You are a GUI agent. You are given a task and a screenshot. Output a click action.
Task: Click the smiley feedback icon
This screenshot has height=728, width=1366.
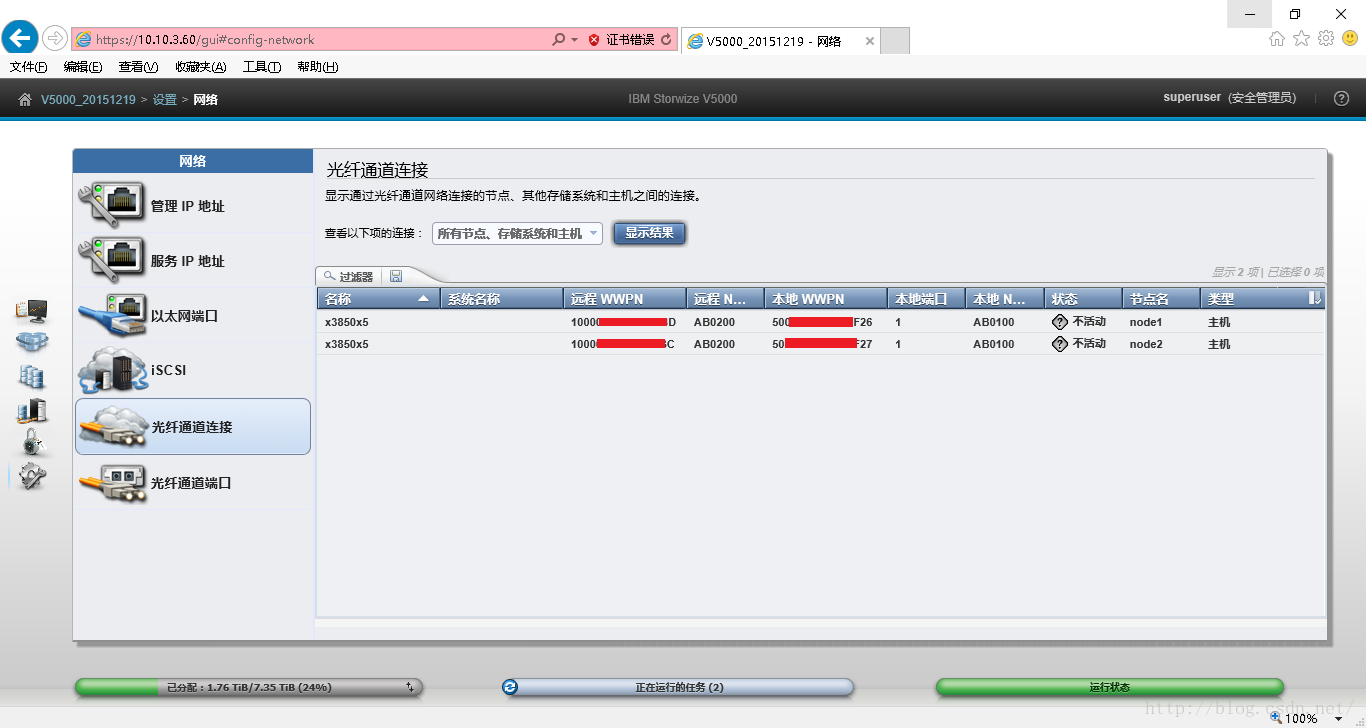click(1350, 38)
